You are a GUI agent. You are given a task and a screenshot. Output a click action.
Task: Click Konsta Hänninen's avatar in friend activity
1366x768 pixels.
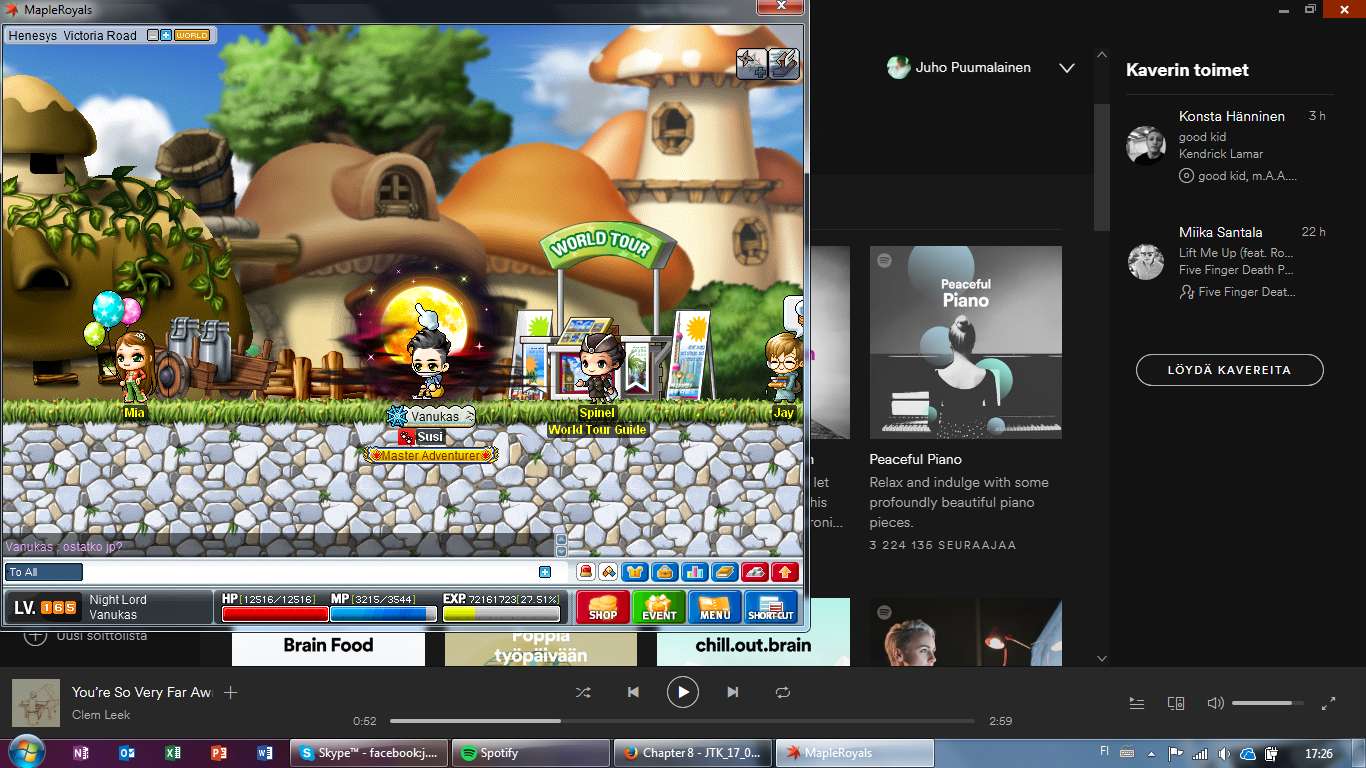coord(1146,146)
